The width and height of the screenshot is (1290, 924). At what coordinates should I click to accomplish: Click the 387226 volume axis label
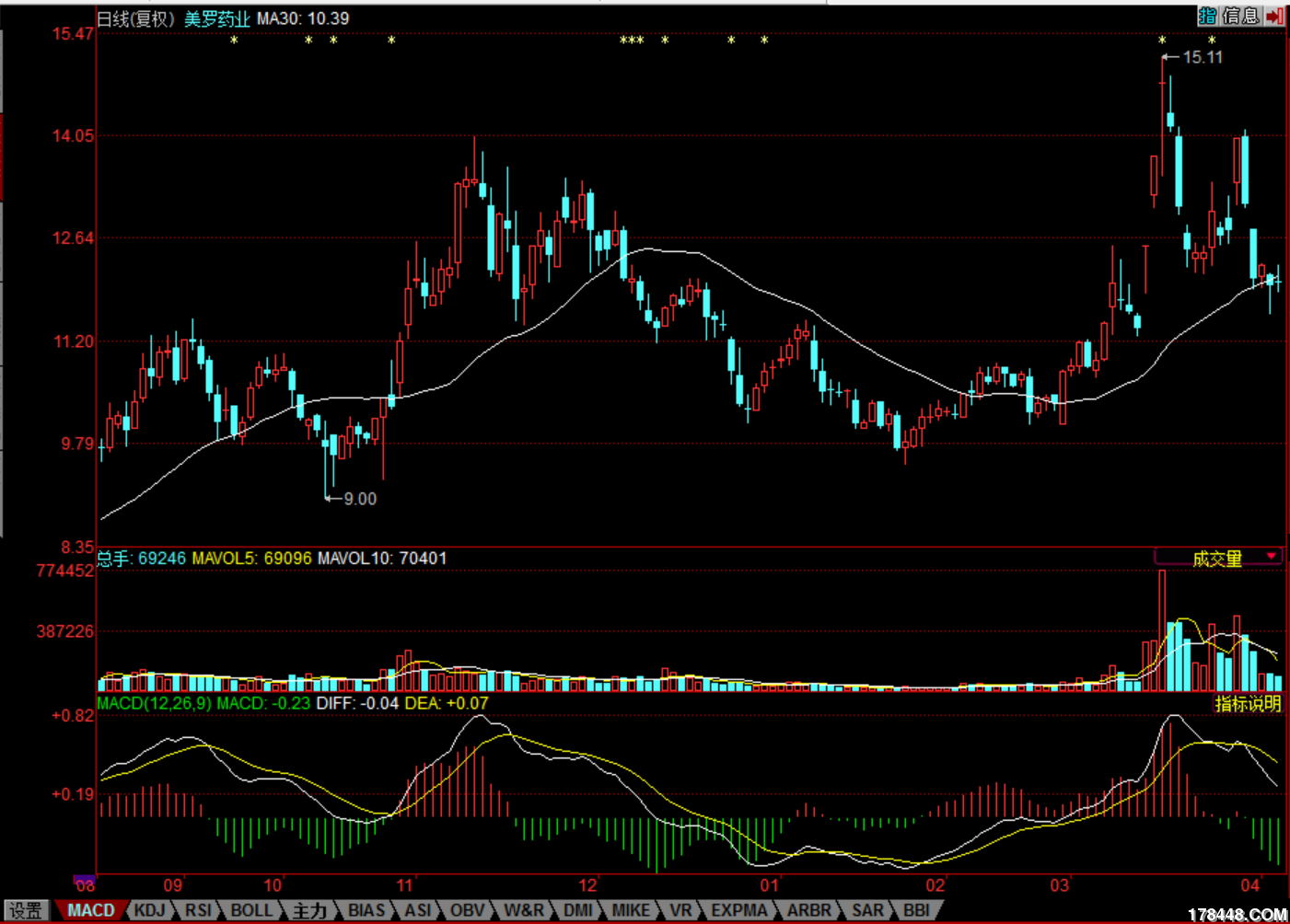coord(64,631)
